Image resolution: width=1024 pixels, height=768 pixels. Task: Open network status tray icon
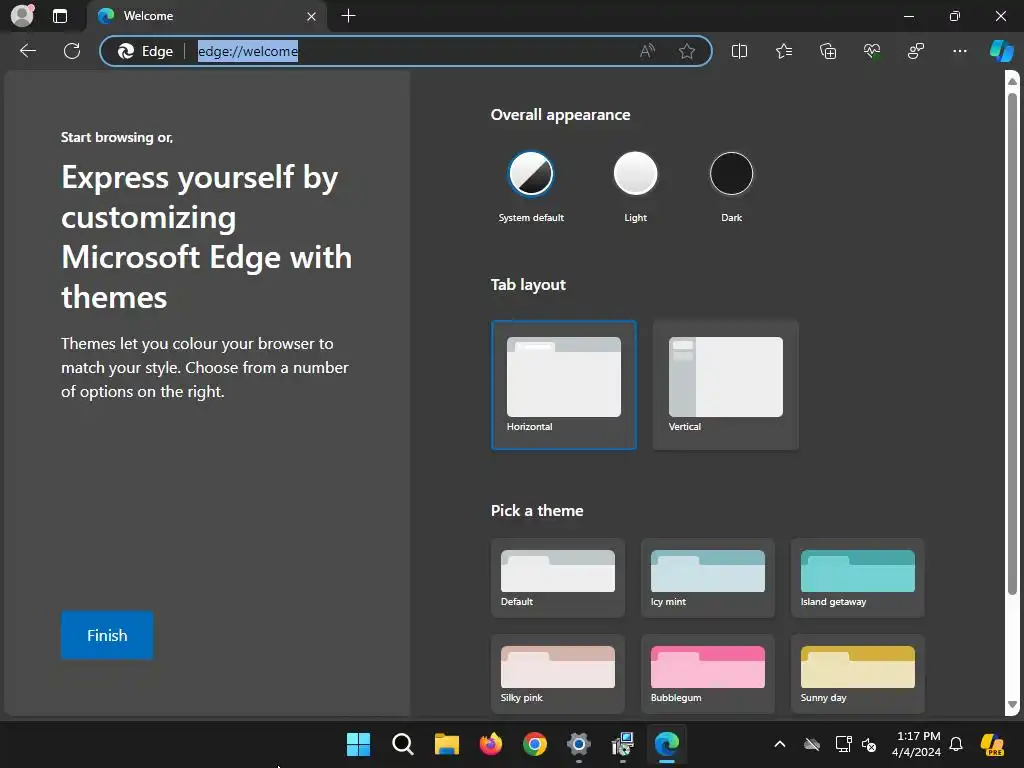pyautogui.click(x=843, y=744)
